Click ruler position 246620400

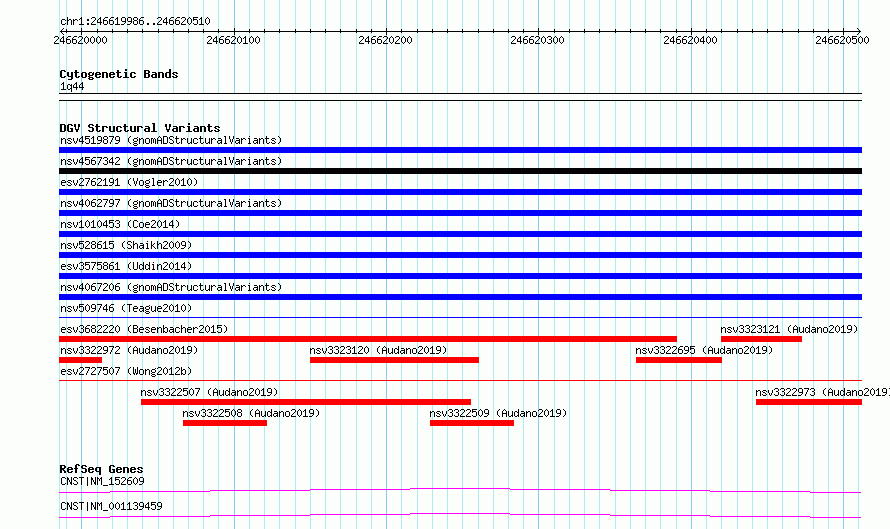coord(690,40)
